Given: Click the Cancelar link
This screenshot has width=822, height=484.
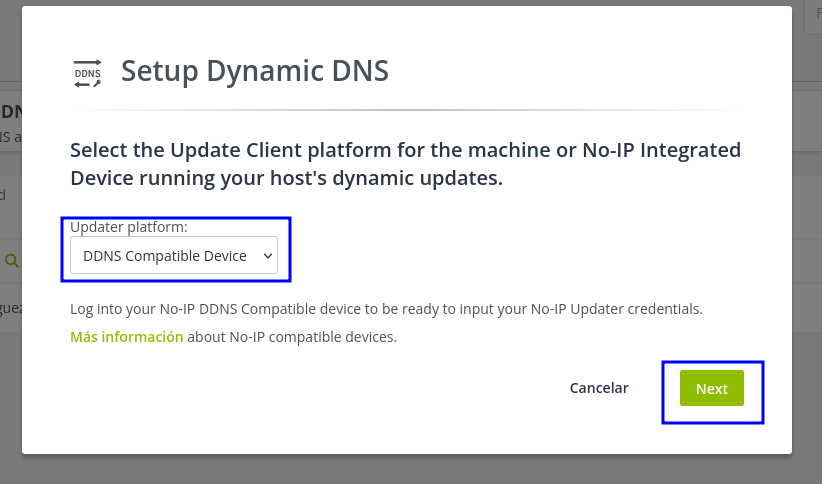Looking at the screenshot, I should [x=599, y=388].
